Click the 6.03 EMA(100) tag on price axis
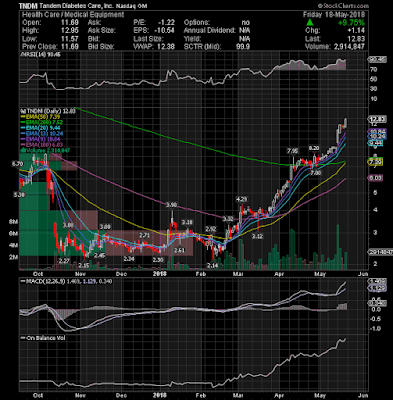393x400 pixels. 375,178
